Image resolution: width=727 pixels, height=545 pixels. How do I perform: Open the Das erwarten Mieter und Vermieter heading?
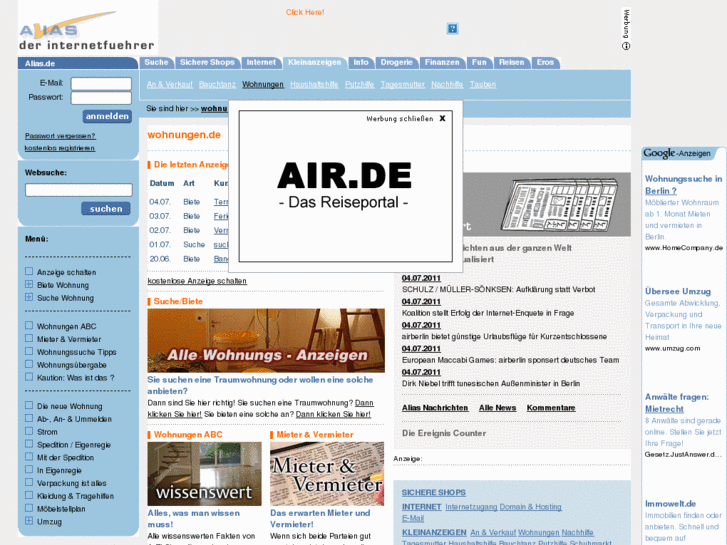[320, 519]
